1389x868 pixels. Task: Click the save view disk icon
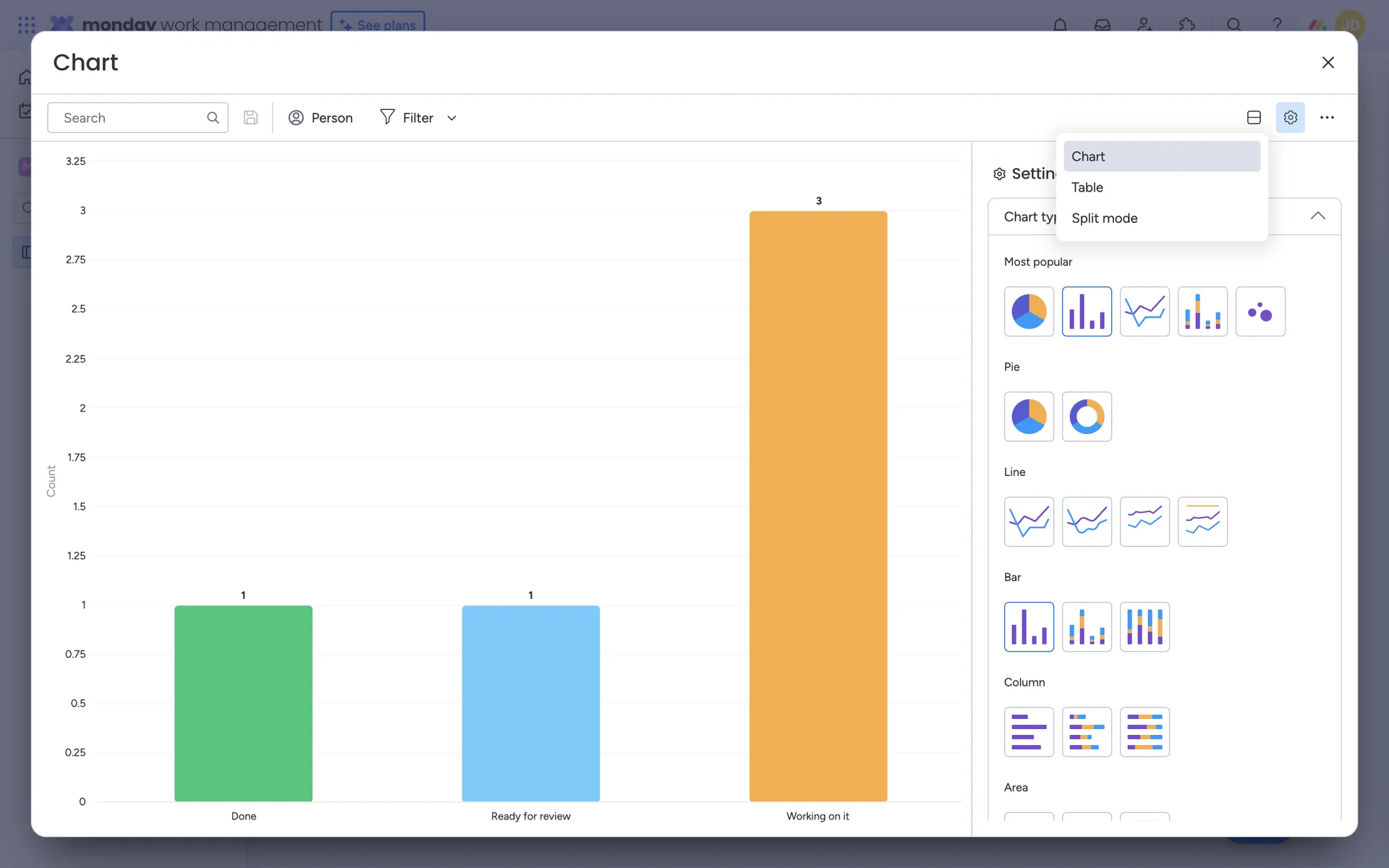click(x=250, y=118)
